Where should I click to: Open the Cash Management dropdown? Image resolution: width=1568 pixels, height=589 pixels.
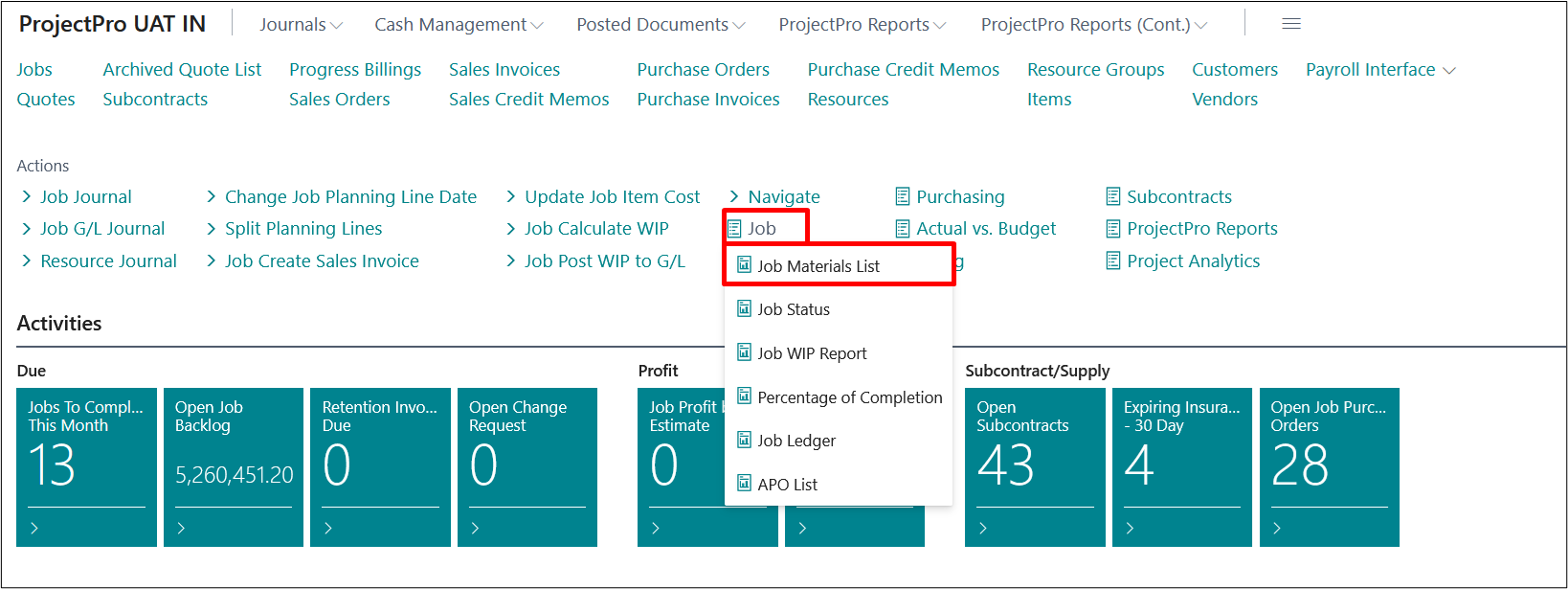tap(458, 25)
